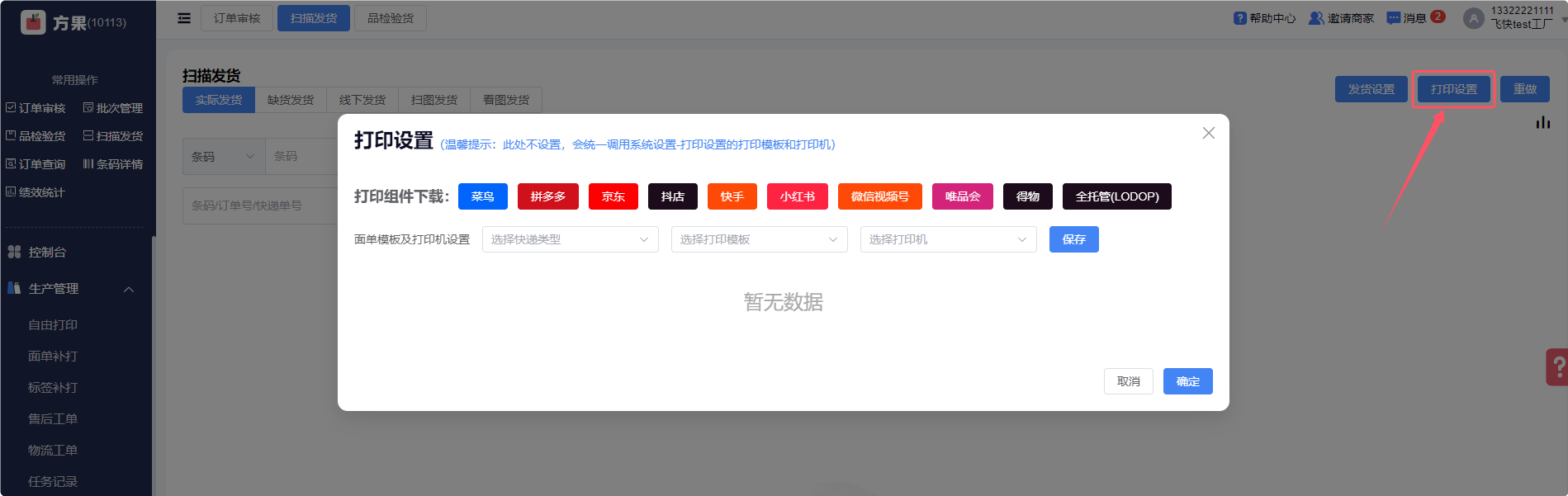The height and width of the screenshot is (496, 1568).
Task: Switch to 扫描发货 top tab
Action: point(314,18)
